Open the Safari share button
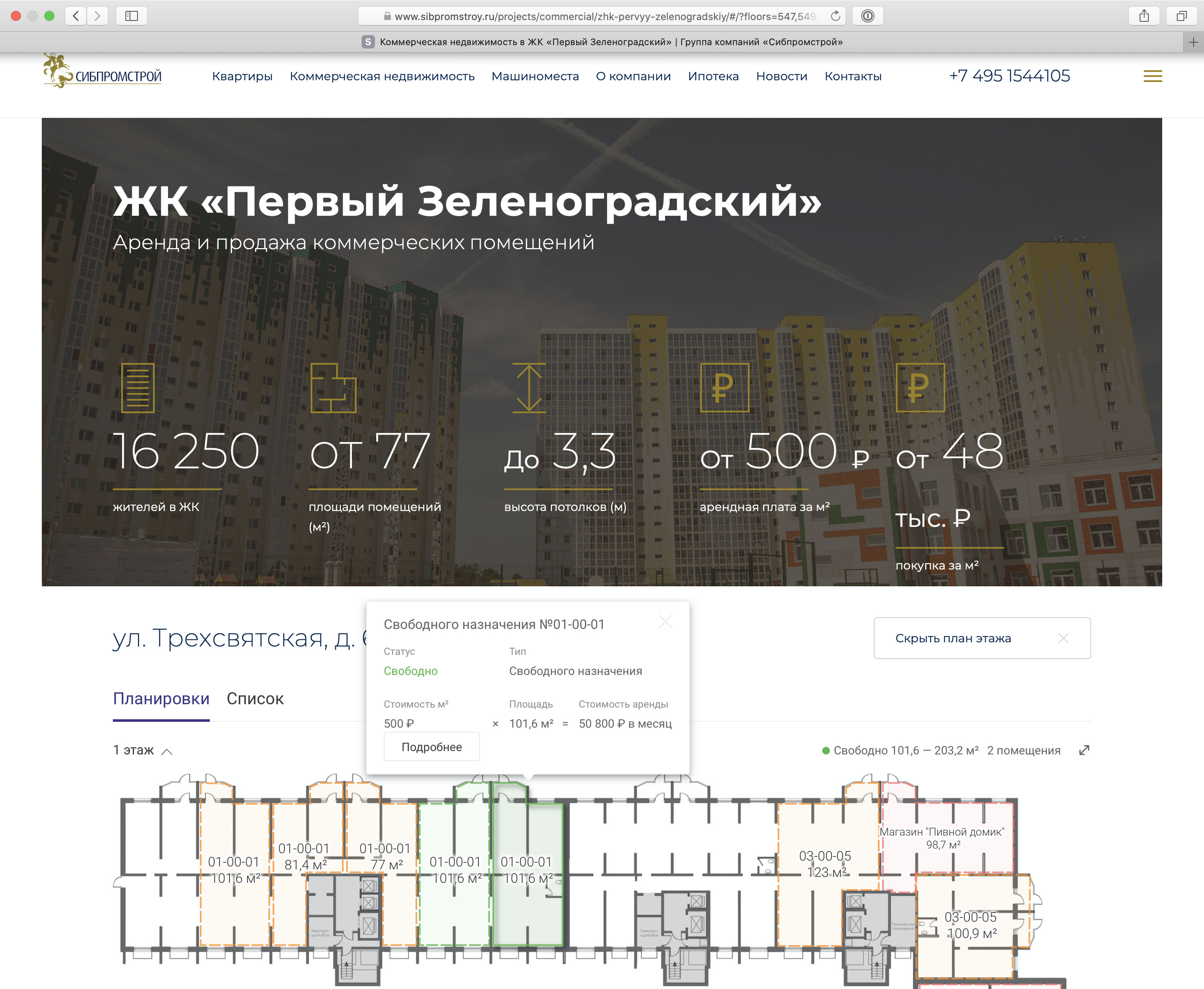The image size is (1204, 989). [x=1144, y=16]
